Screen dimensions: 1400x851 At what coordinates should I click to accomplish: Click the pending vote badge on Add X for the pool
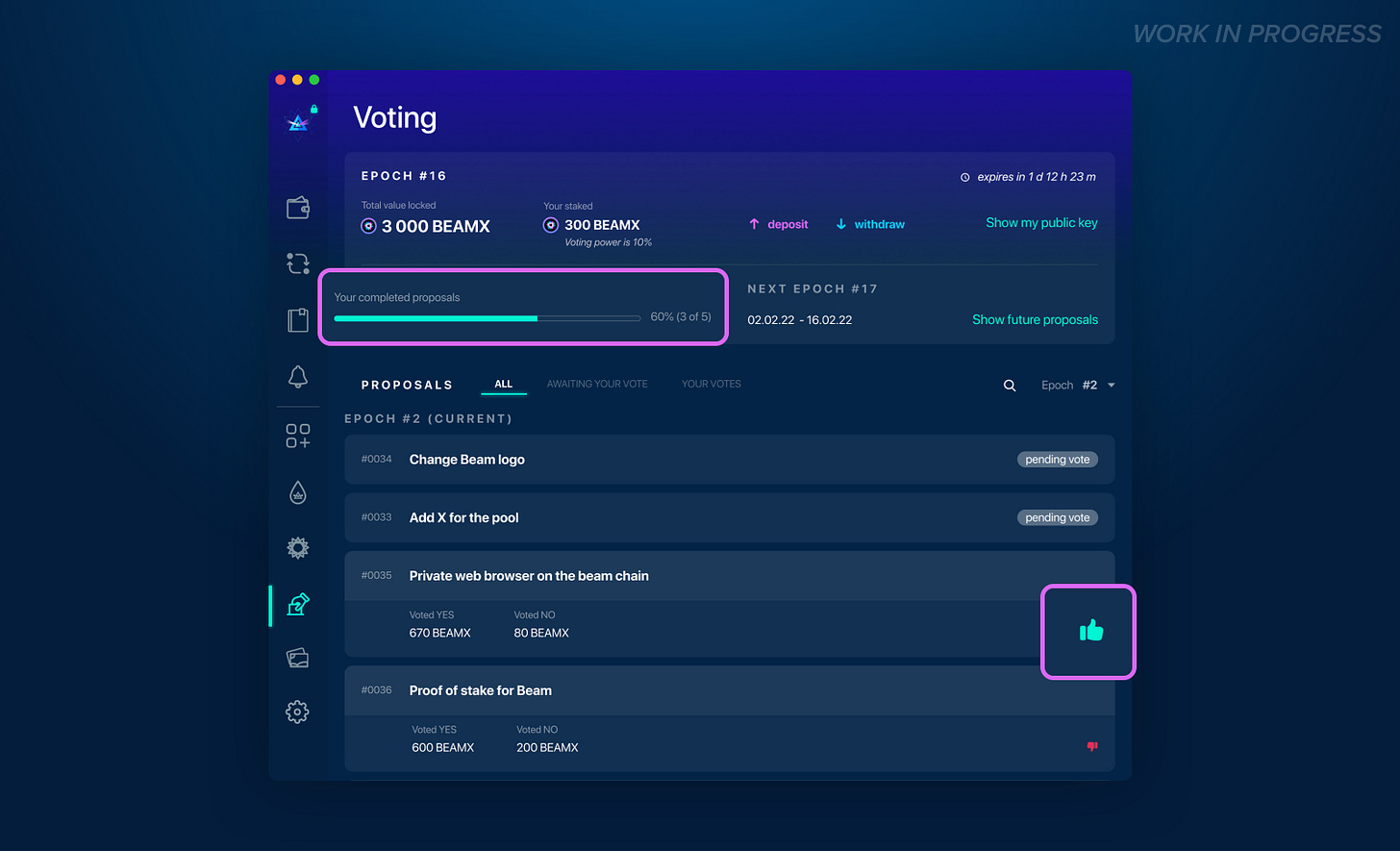coord(1058,517)
